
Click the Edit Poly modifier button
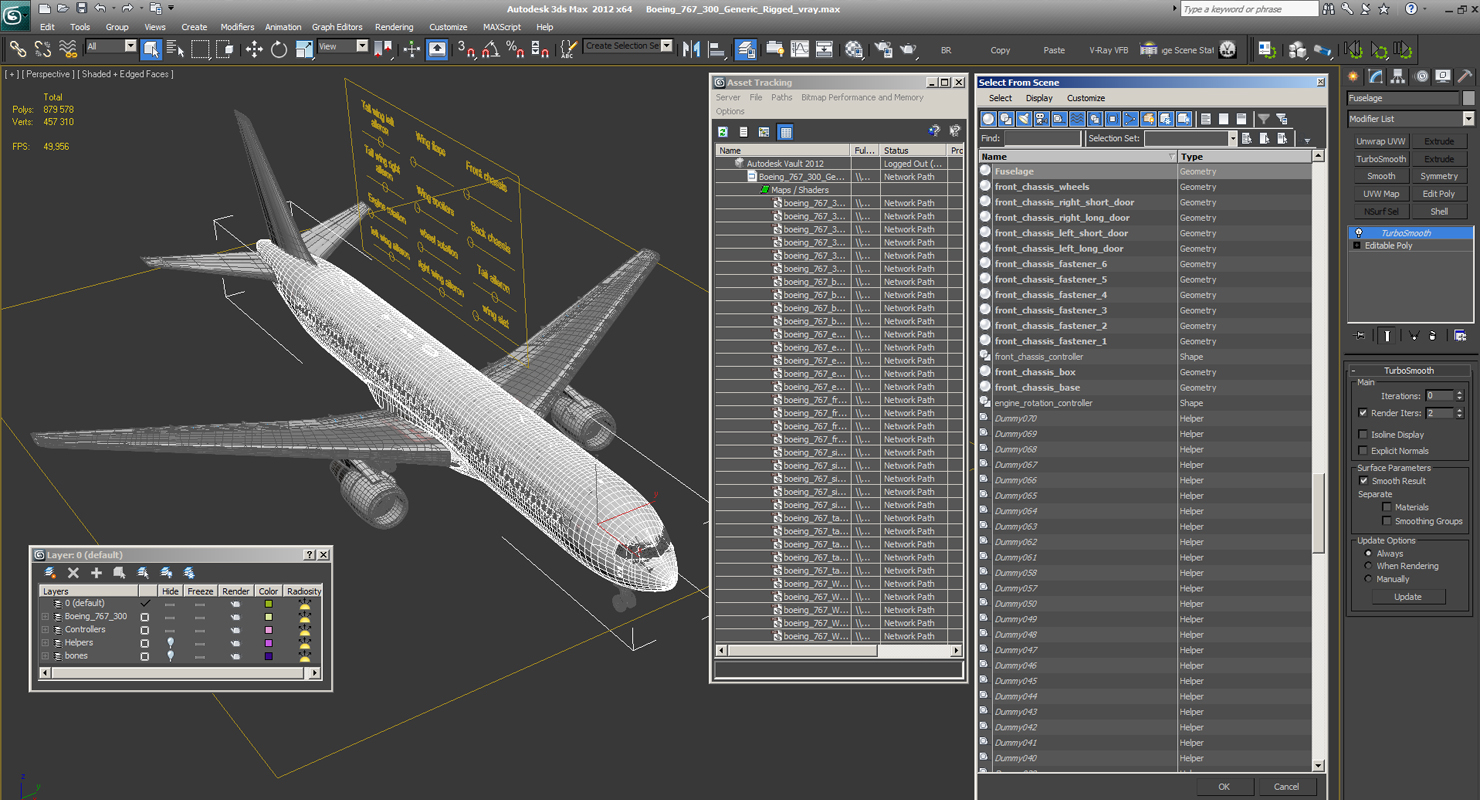tap(1439, 194)
